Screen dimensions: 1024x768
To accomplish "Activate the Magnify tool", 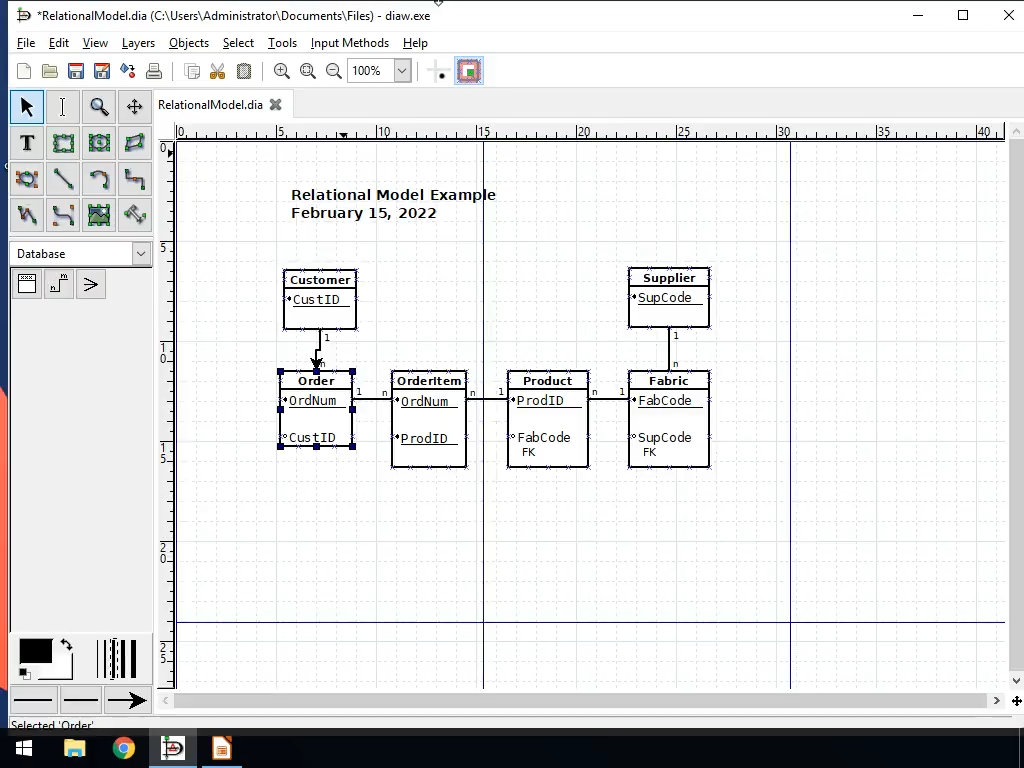I will 99,106.
